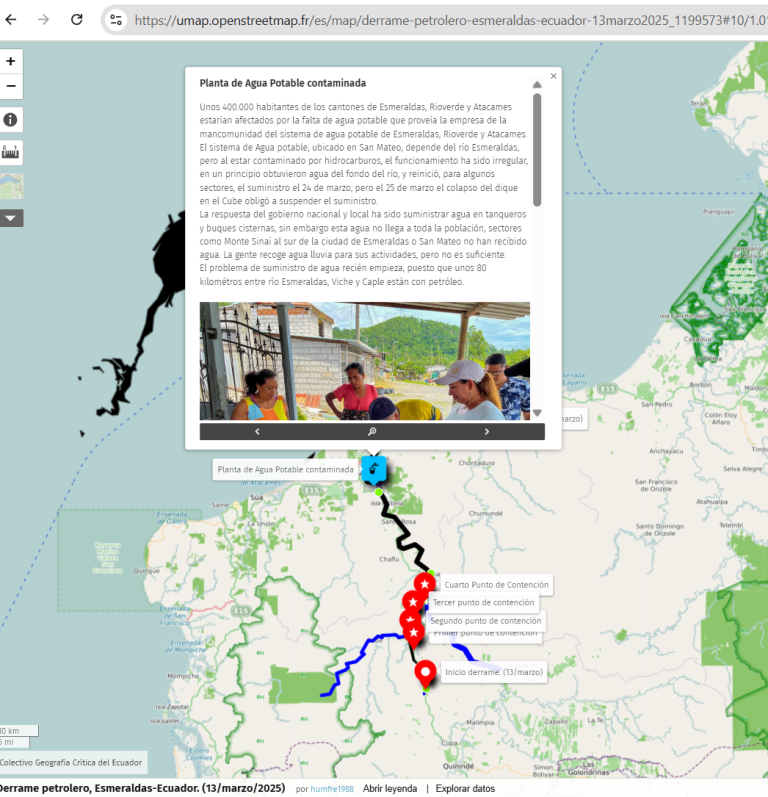Image resolution: width=768 pixels, height=797 pixels.
Task: Reload the page in browser
Action: (77, 19)
